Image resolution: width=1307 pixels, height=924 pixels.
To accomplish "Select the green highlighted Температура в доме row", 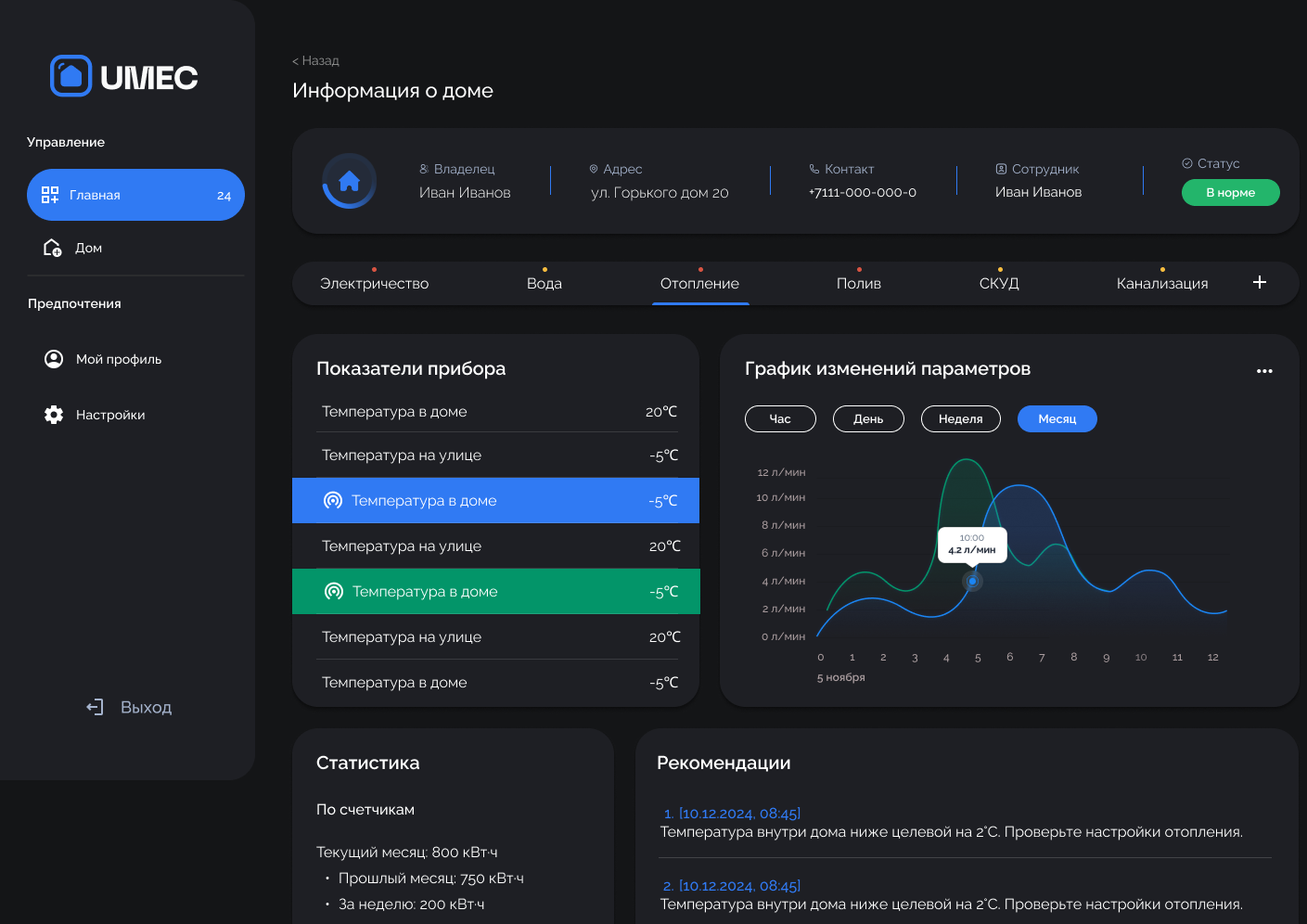I will pos(495,591).
